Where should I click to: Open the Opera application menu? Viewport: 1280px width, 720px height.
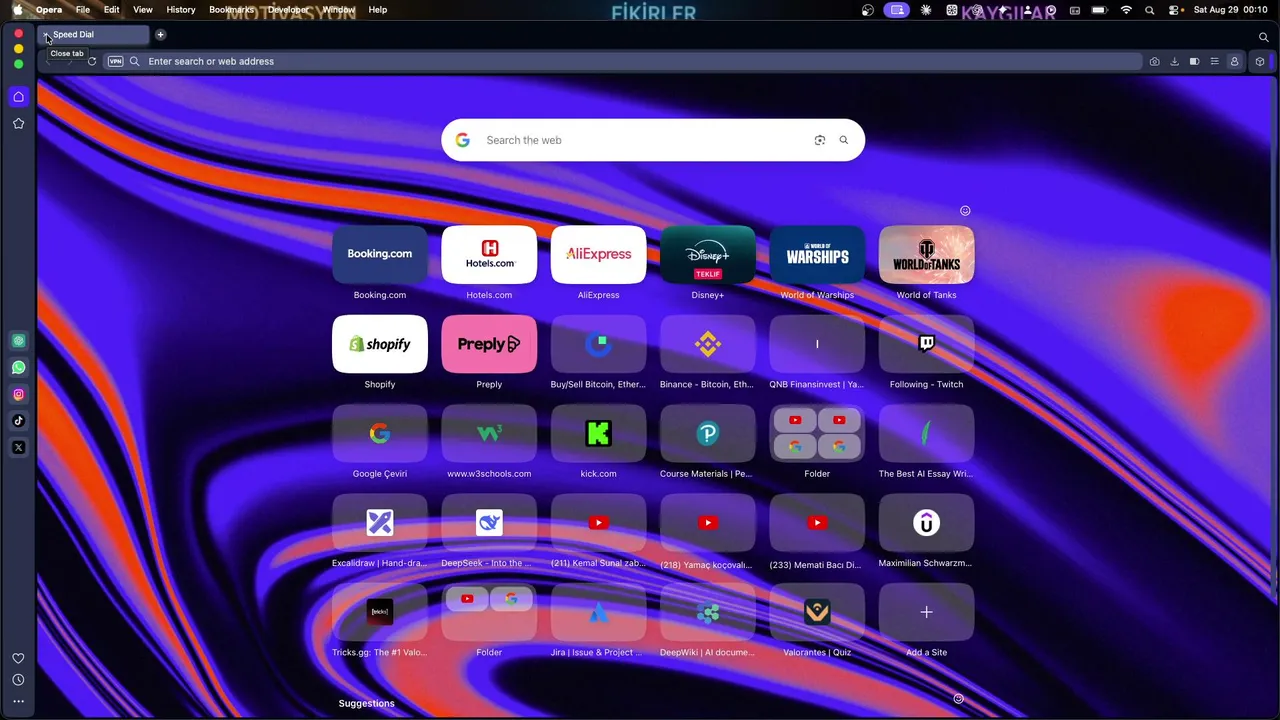tap(49, 10)
